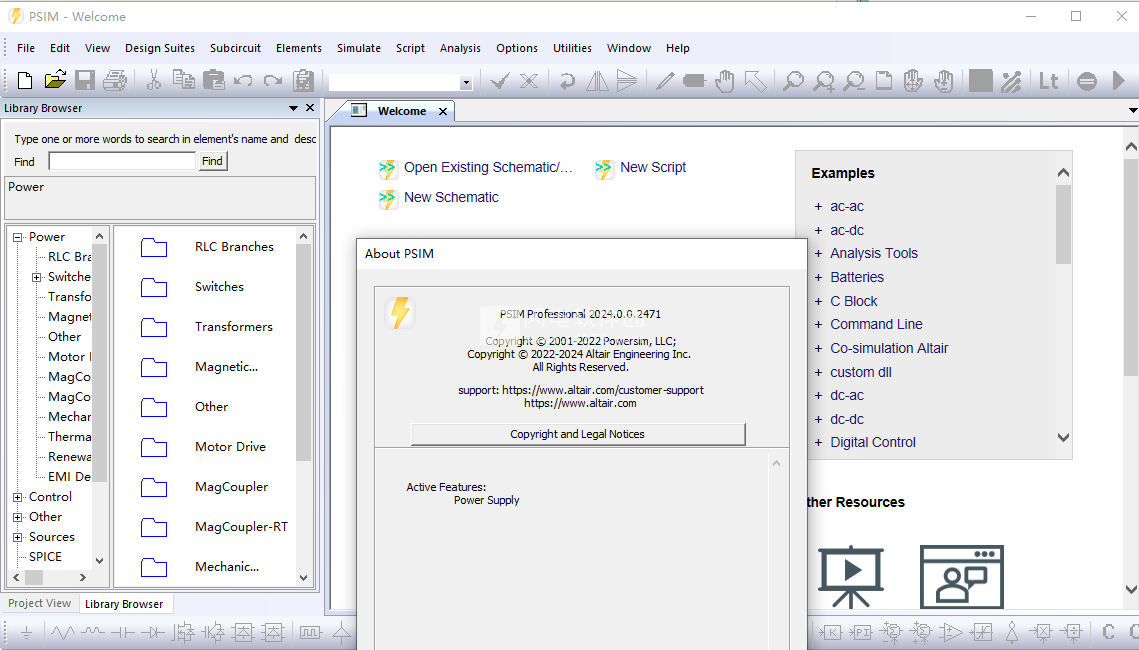Click the Examples list scroll down arrow
The width and height of the screenshot is (1139, 650).
(x=1063, y=437)
